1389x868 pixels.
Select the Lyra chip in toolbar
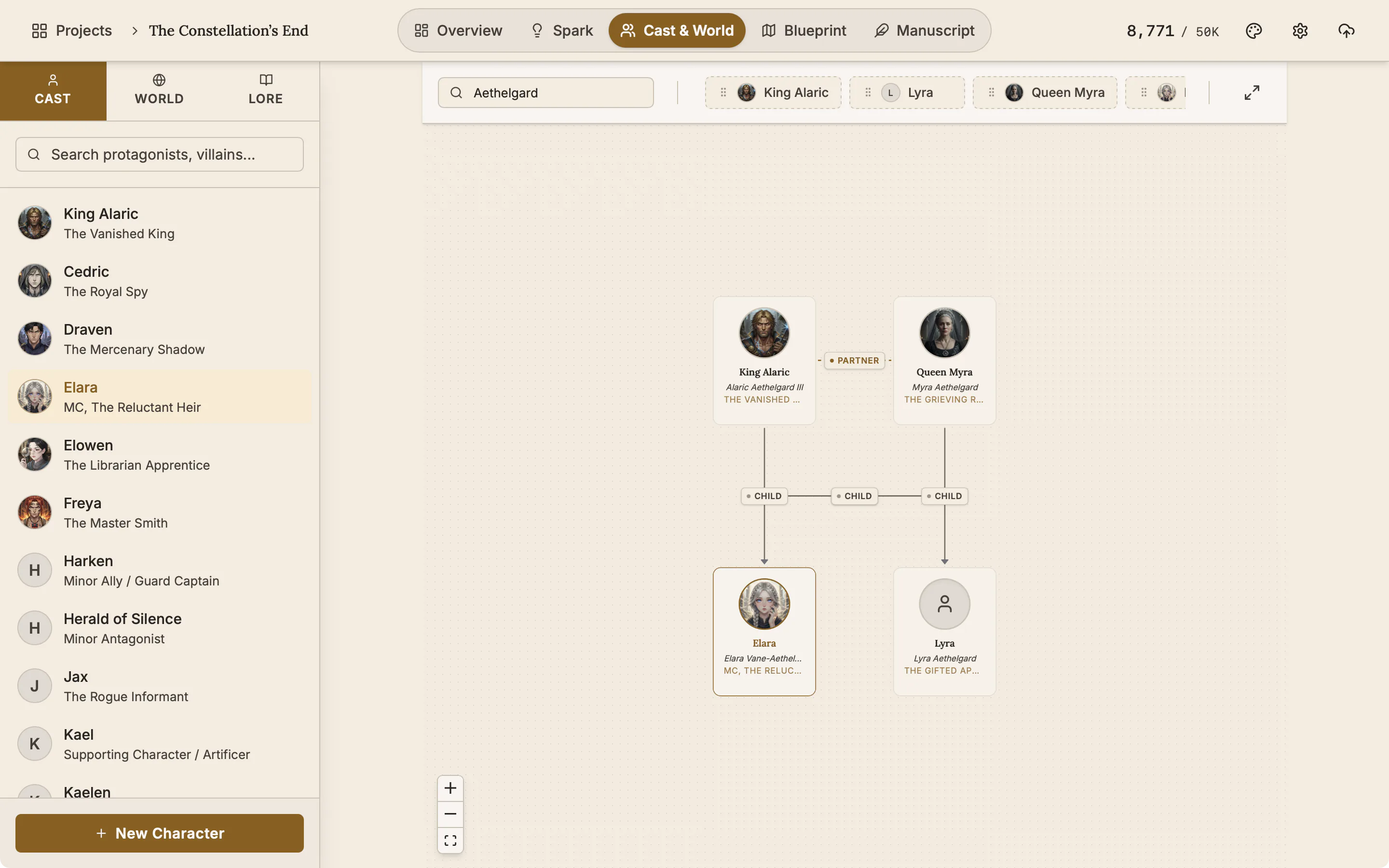tap(907, 93)
